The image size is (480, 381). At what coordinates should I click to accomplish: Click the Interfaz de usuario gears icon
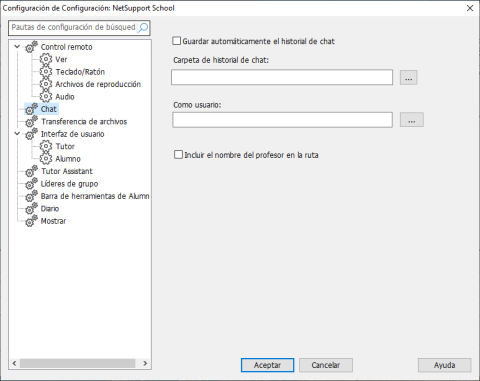32,134
